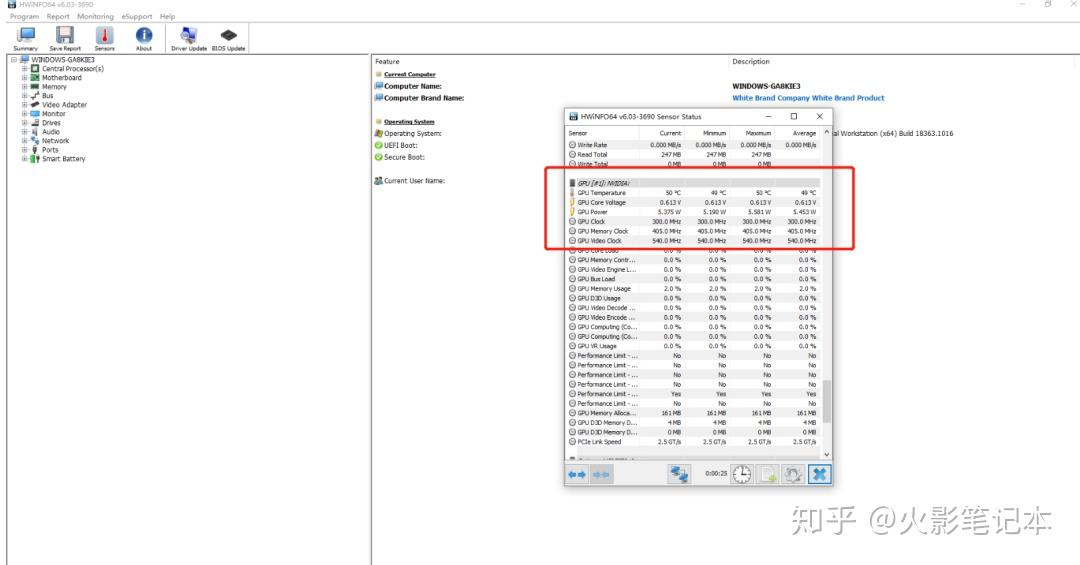Click the UEFI Boot green status icon

coord(378,145)
